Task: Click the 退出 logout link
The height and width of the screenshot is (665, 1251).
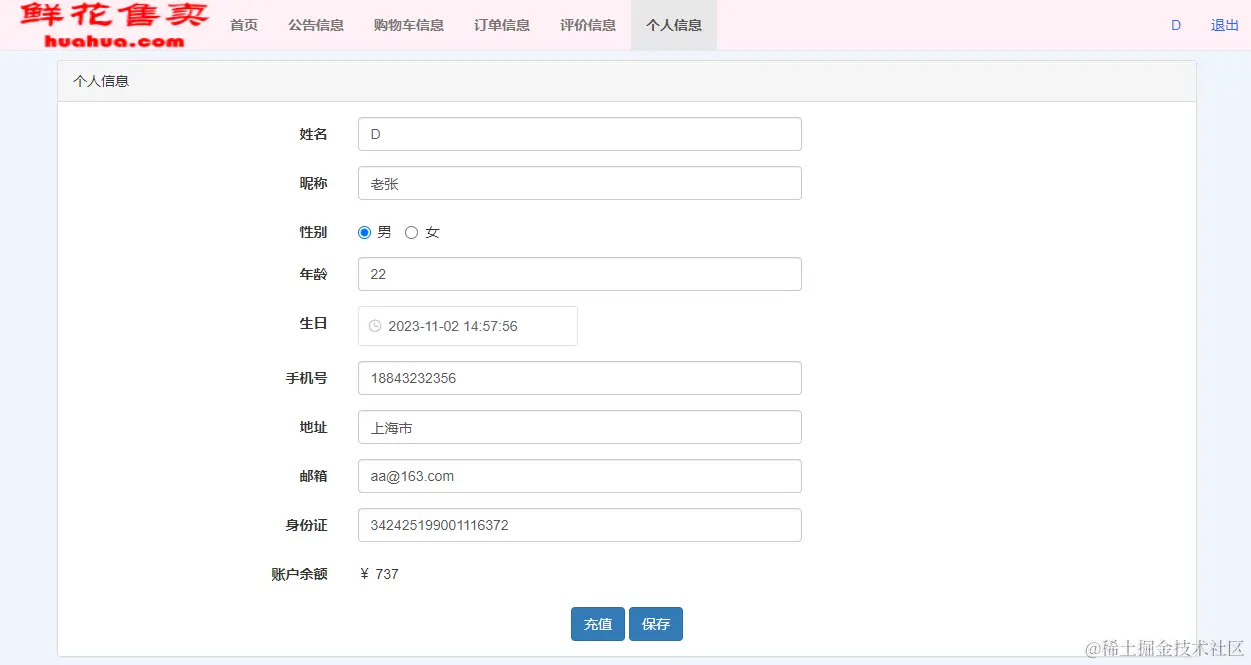Action: 1225,25
